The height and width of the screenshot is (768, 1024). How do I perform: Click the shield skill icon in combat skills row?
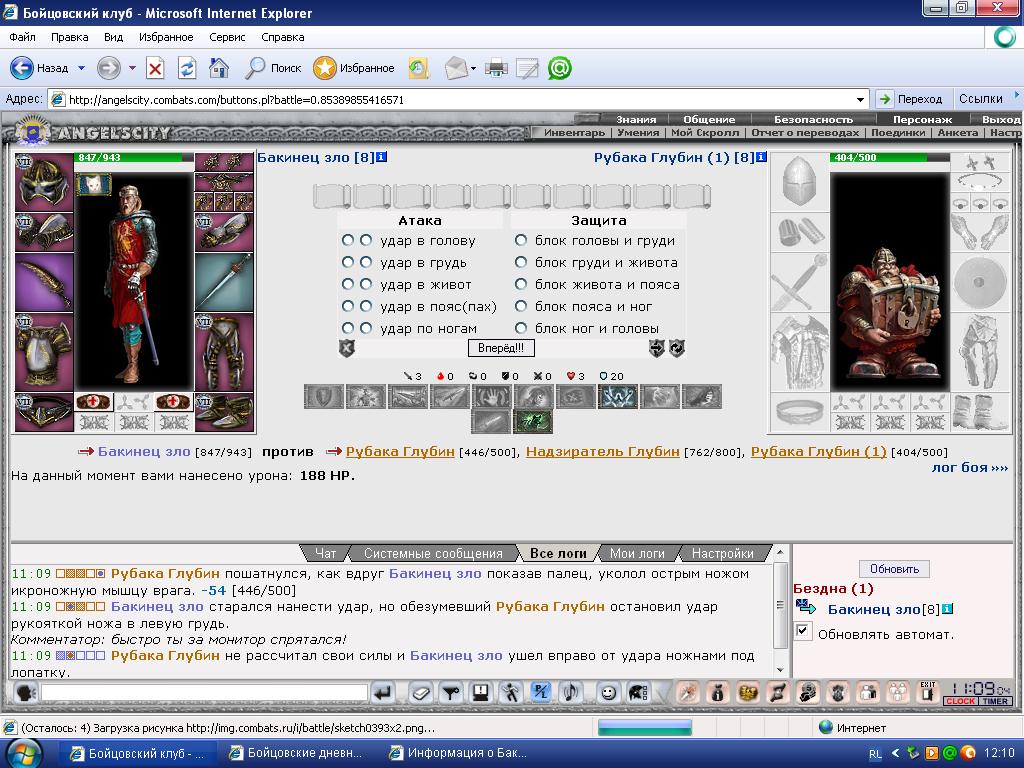323,396
